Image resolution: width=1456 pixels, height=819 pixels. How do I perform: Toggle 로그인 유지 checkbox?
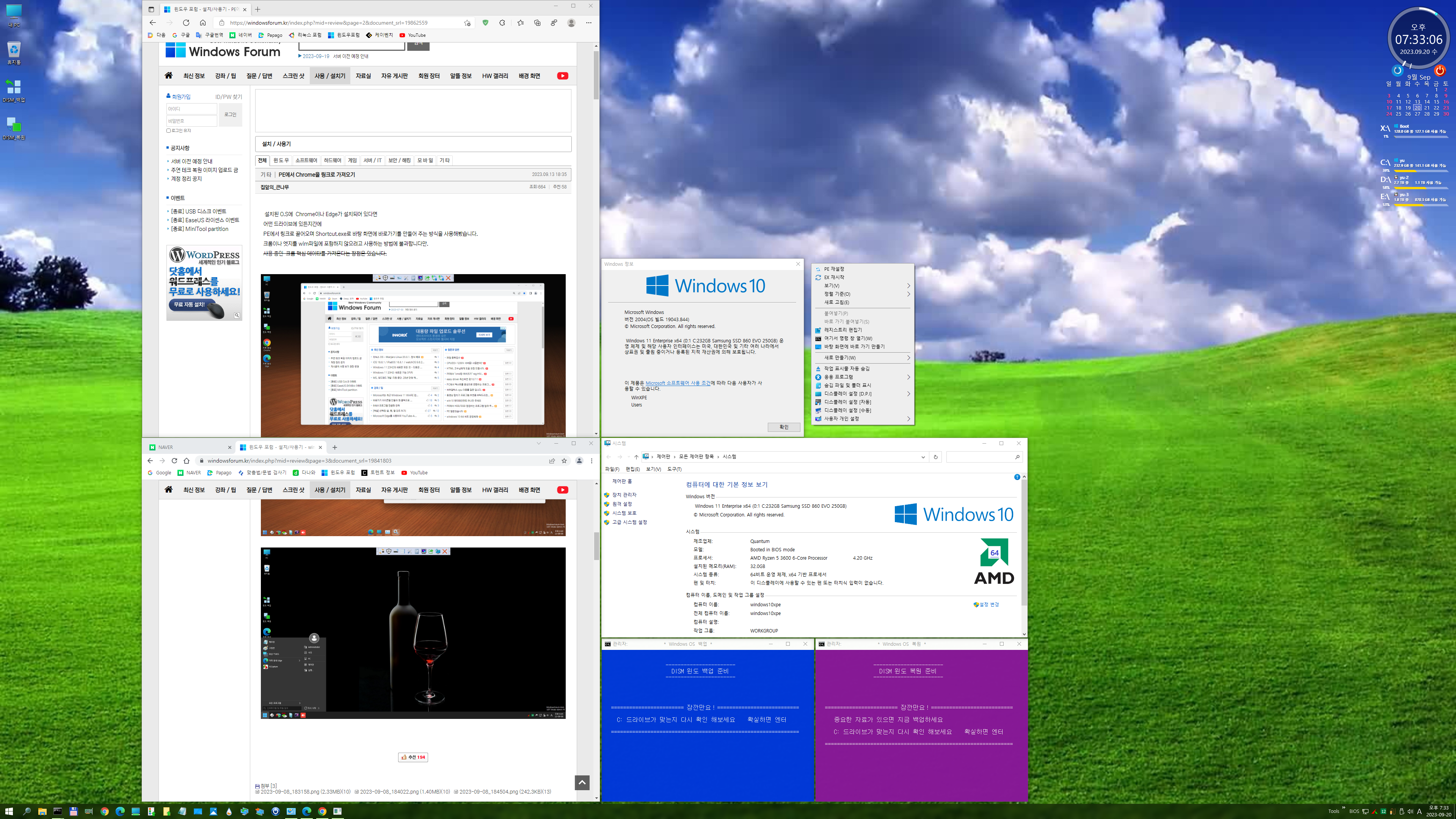pos(168,130)
